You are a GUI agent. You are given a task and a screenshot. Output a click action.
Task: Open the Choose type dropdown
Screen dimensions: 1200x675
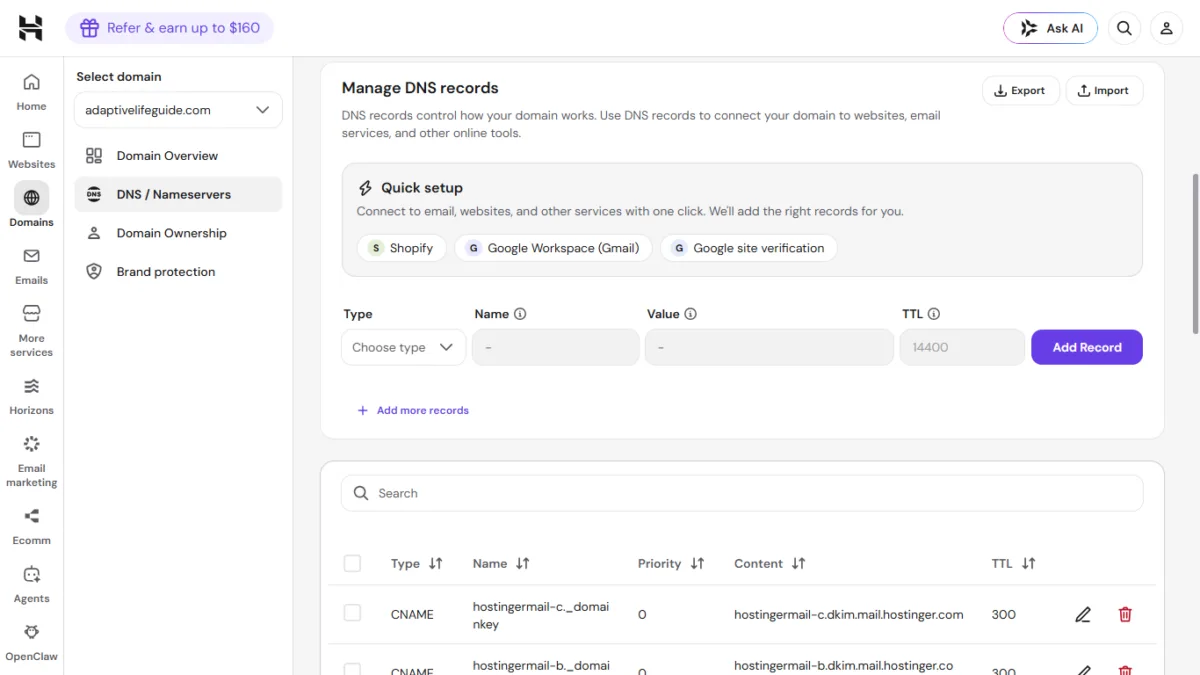pyautogui.click(x=403, y=347)
